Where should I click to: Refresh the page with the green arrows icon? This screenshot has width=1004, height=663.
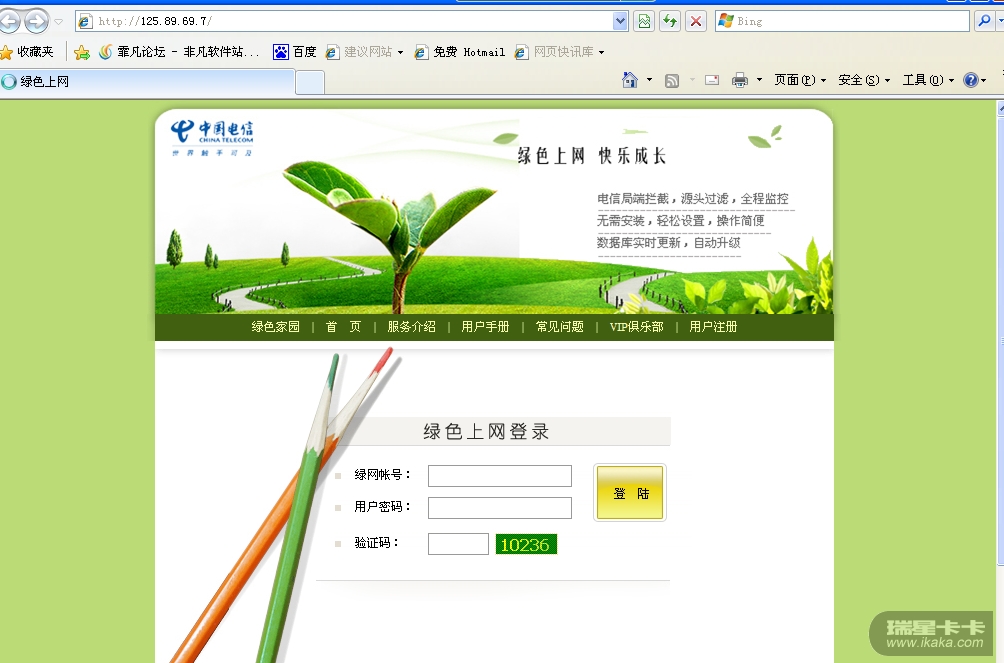pyautogui.click(x=670, y=21)
